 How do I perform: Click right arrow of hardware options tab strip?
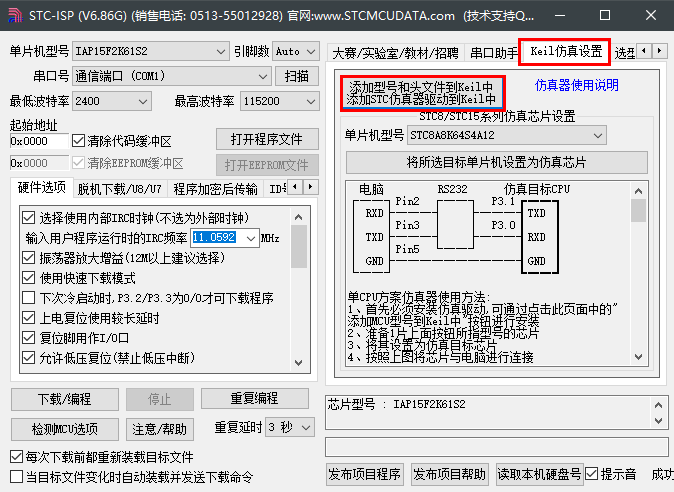[x=311, y=187]
